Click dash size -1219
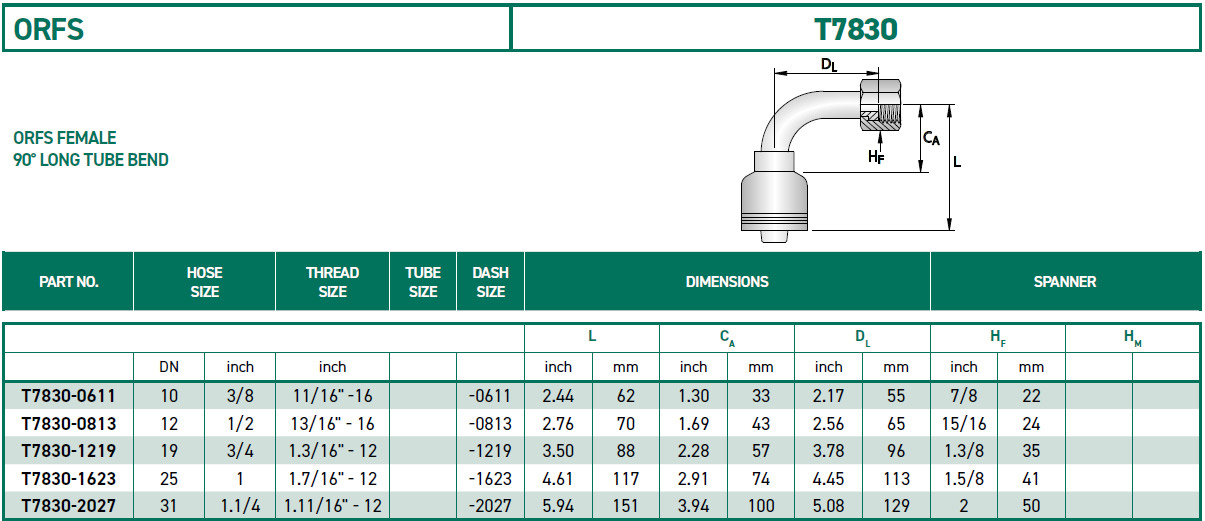Screen dimensions: 1205x521 pyautogui.click(x=490, y=451)
